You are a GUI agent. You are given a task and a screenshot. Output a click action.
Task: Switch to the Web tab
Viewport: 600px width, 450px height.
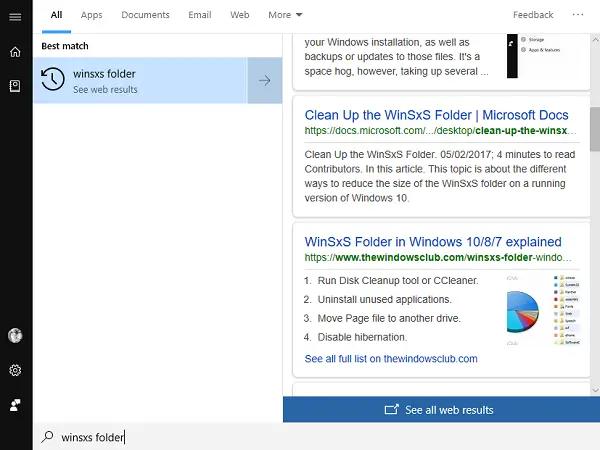tap(240, 15)
